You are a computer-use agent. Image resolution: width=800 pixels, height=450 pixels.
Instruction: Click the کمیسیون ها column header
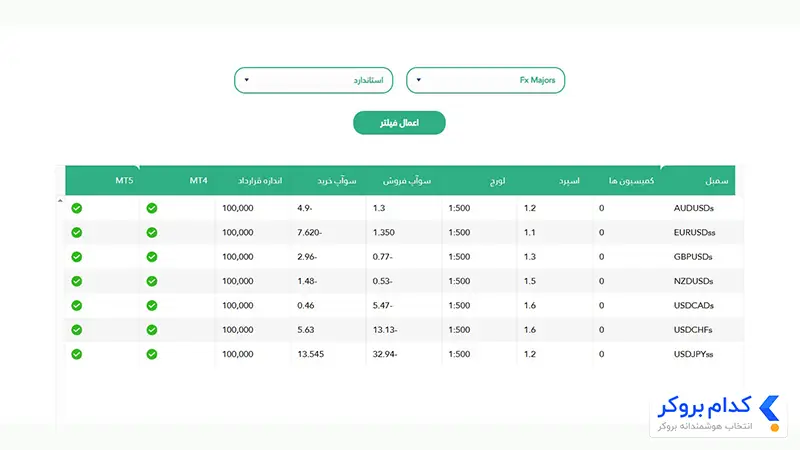point(631,181)
